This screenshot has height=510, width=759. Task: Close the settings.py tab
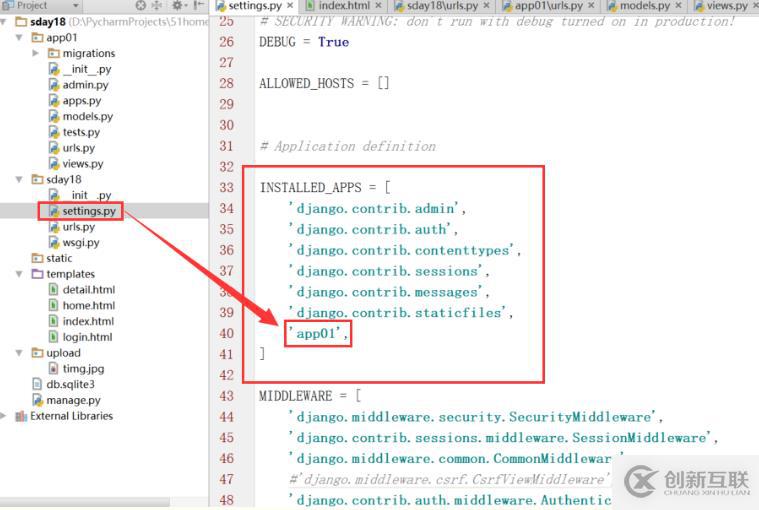tap(290, 5)
